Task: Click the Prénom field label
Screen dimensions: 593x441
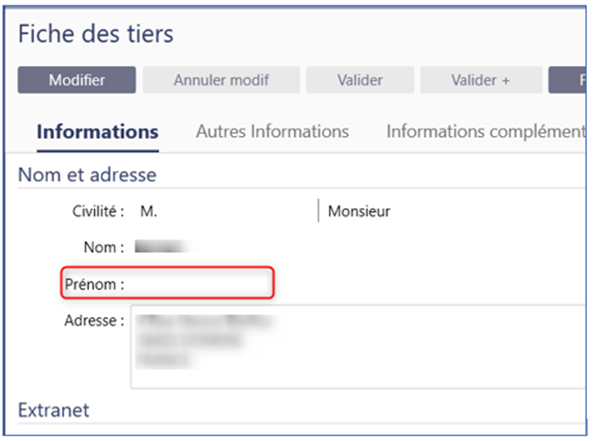Action: (95, 284)
